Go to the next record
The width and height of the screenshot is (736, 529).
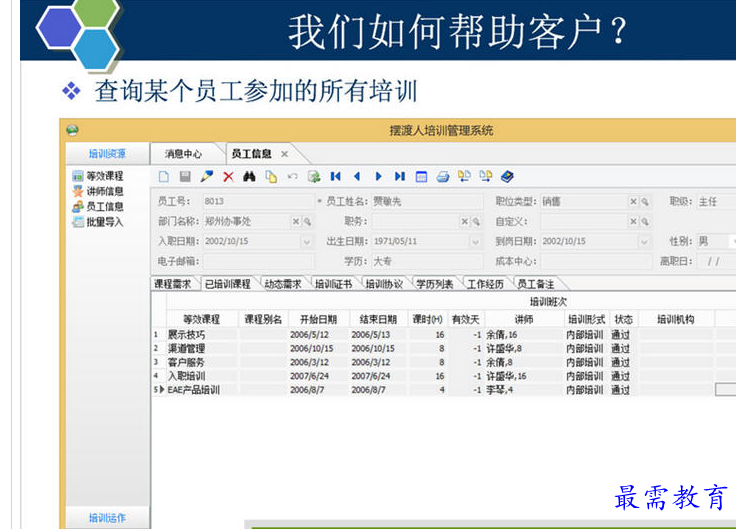click(378, 176)
